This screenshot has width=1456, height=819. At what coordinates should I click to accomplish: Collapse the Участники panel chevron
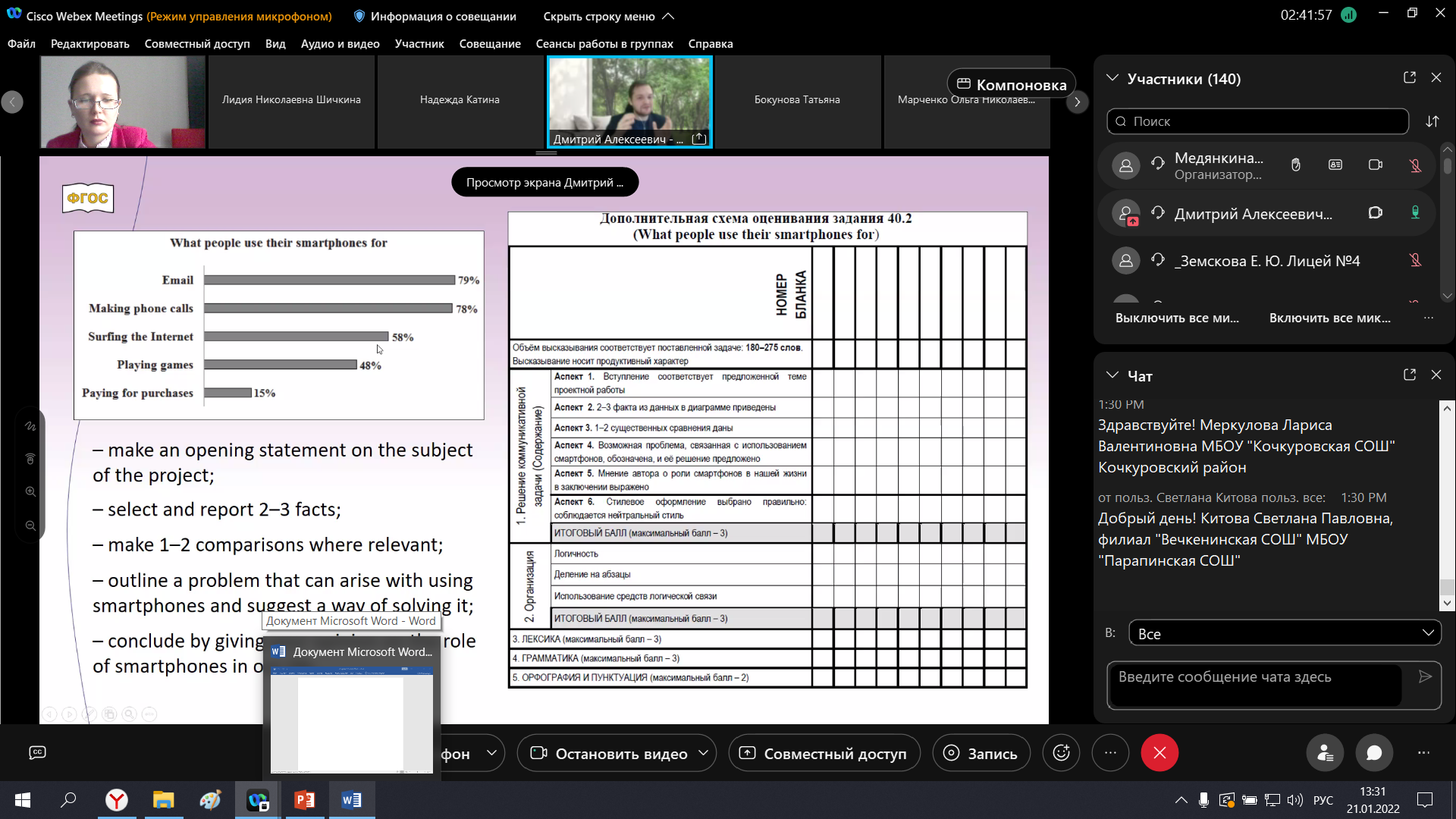click(x=1112, y=78)
